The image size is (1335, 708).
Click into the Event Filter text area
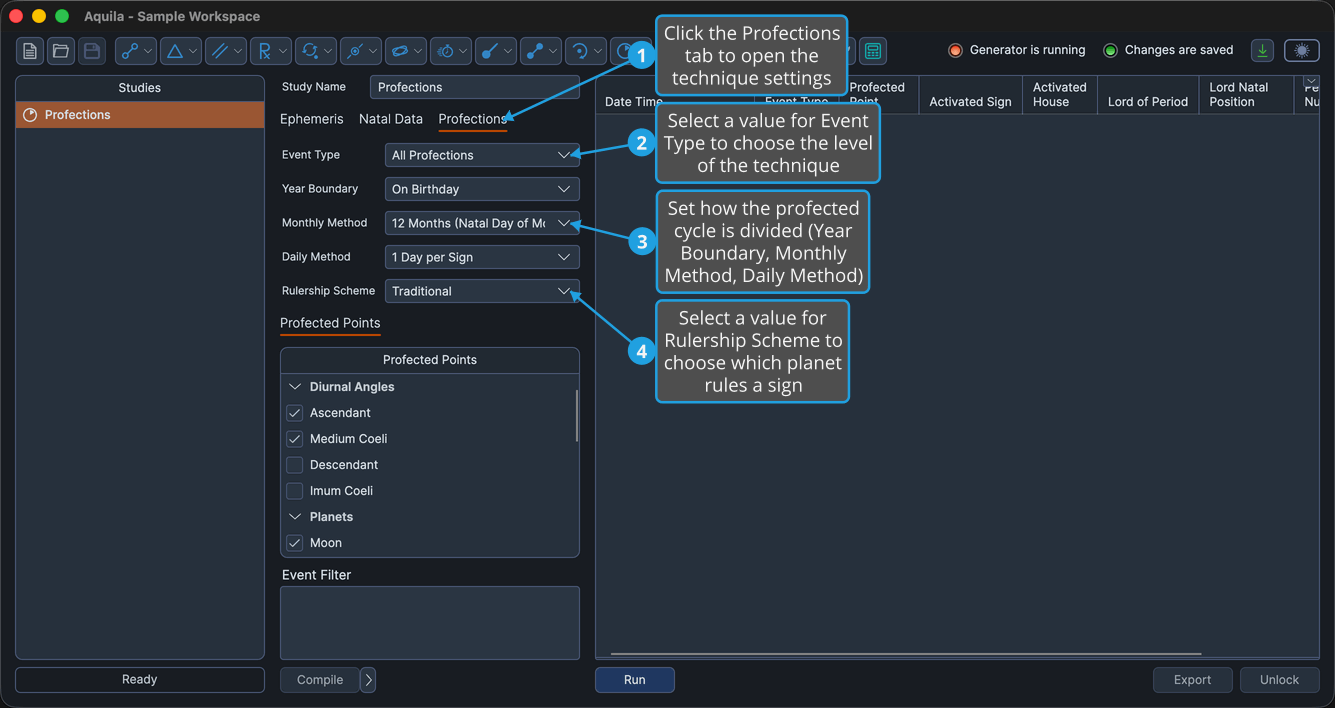[x=430, y=623]
